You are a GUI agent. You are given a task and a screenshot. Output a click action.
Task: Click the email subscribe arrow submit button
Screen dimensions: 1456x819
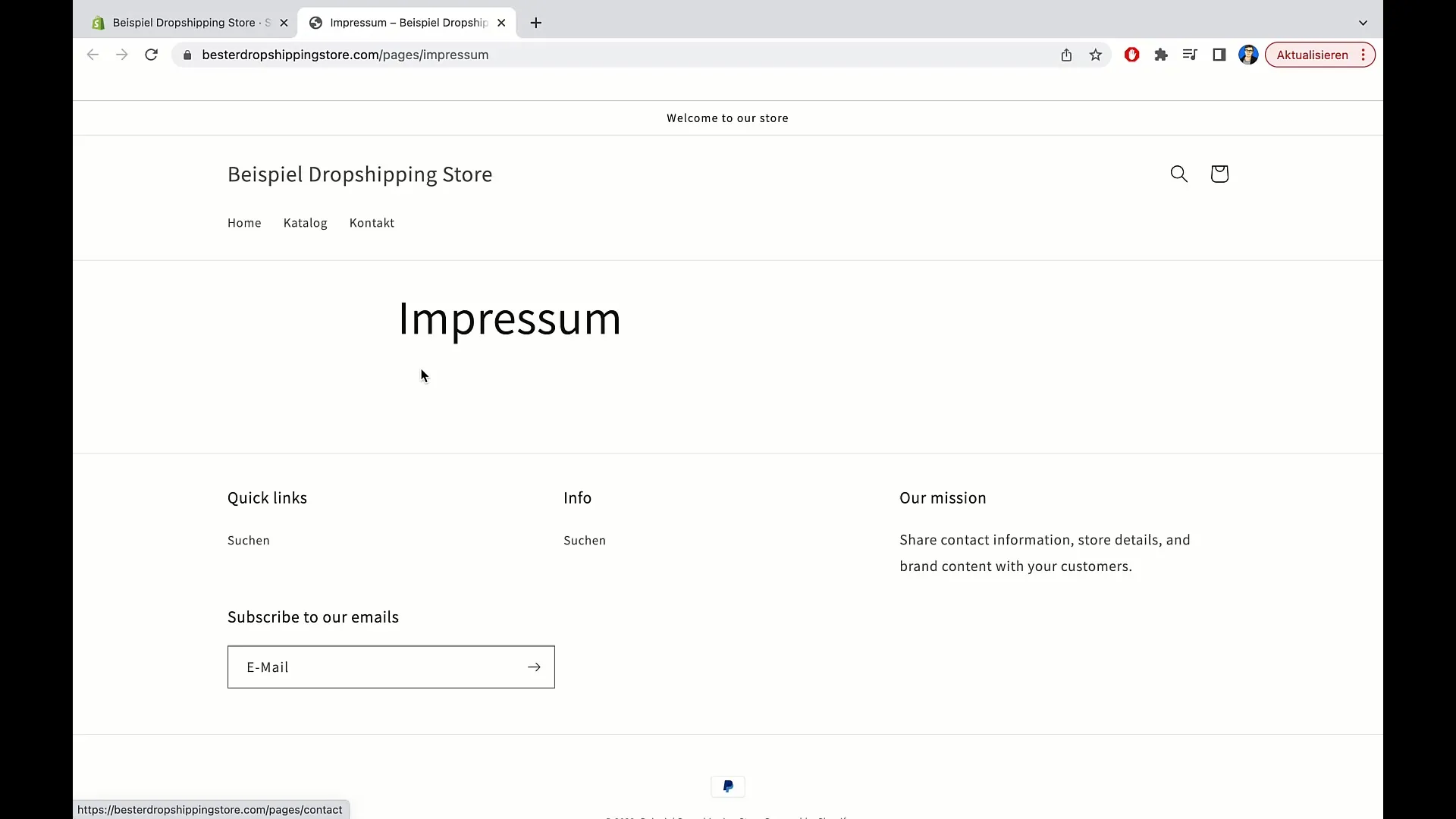[533, 667]
